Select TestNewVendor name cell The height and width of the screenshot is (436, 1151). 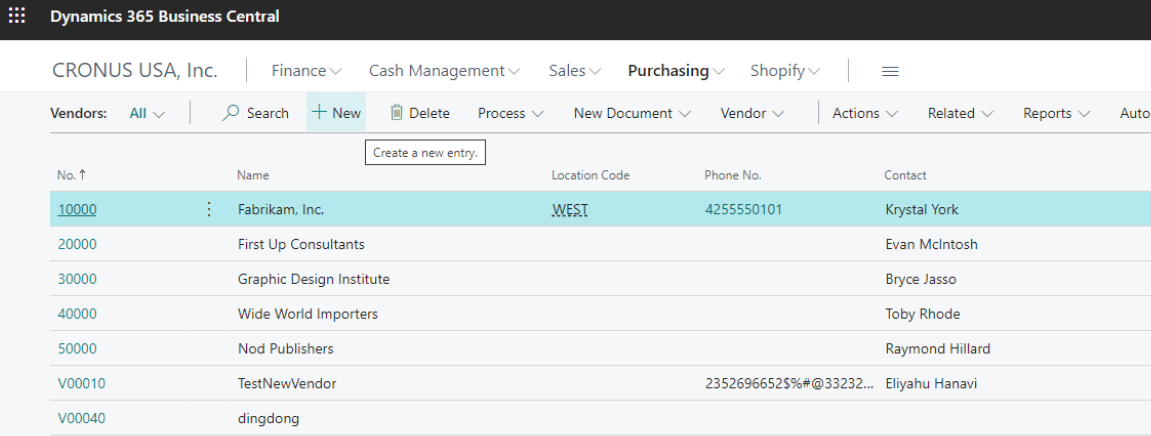[x=287, y=383]
